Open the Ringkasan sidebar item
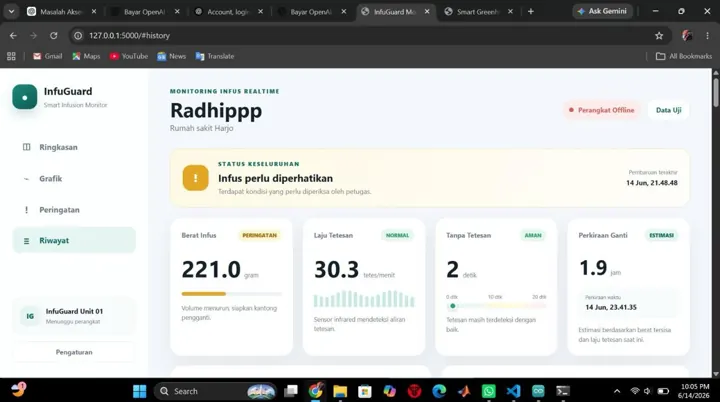The image size is (720, 402). pyautogui.click(x=74, y=147)
